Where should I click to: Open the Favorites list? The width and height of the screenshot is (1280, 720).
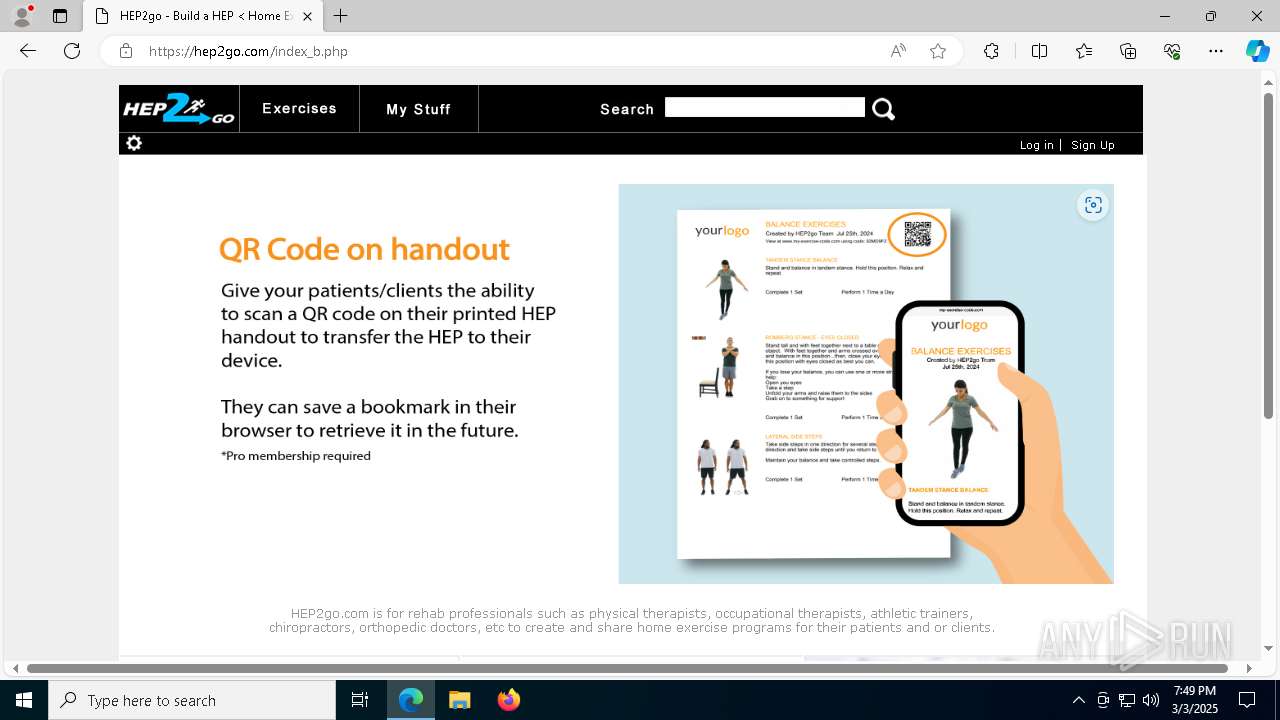pos(1084,51)
